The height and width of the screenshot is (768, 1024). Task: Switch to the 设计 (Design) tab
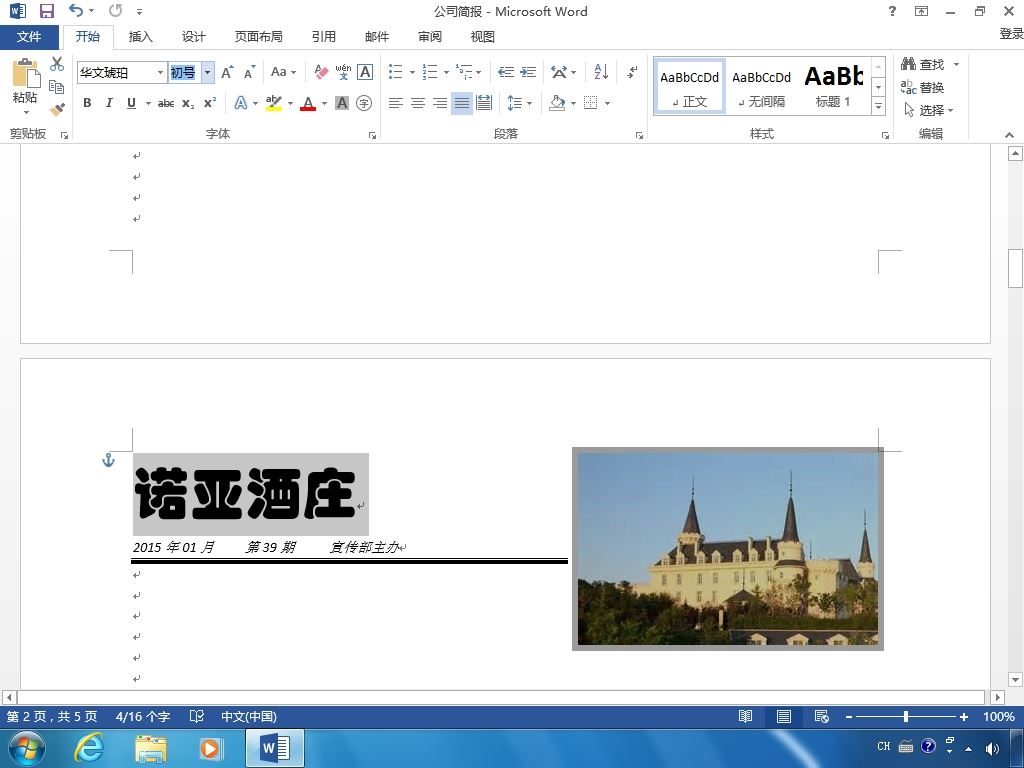tap(193, 37)
